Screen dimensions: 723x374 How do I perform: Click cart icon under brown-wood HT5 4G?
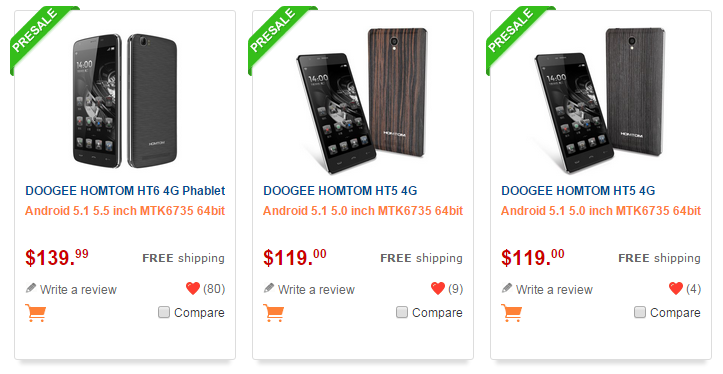[x=273, y=313]
